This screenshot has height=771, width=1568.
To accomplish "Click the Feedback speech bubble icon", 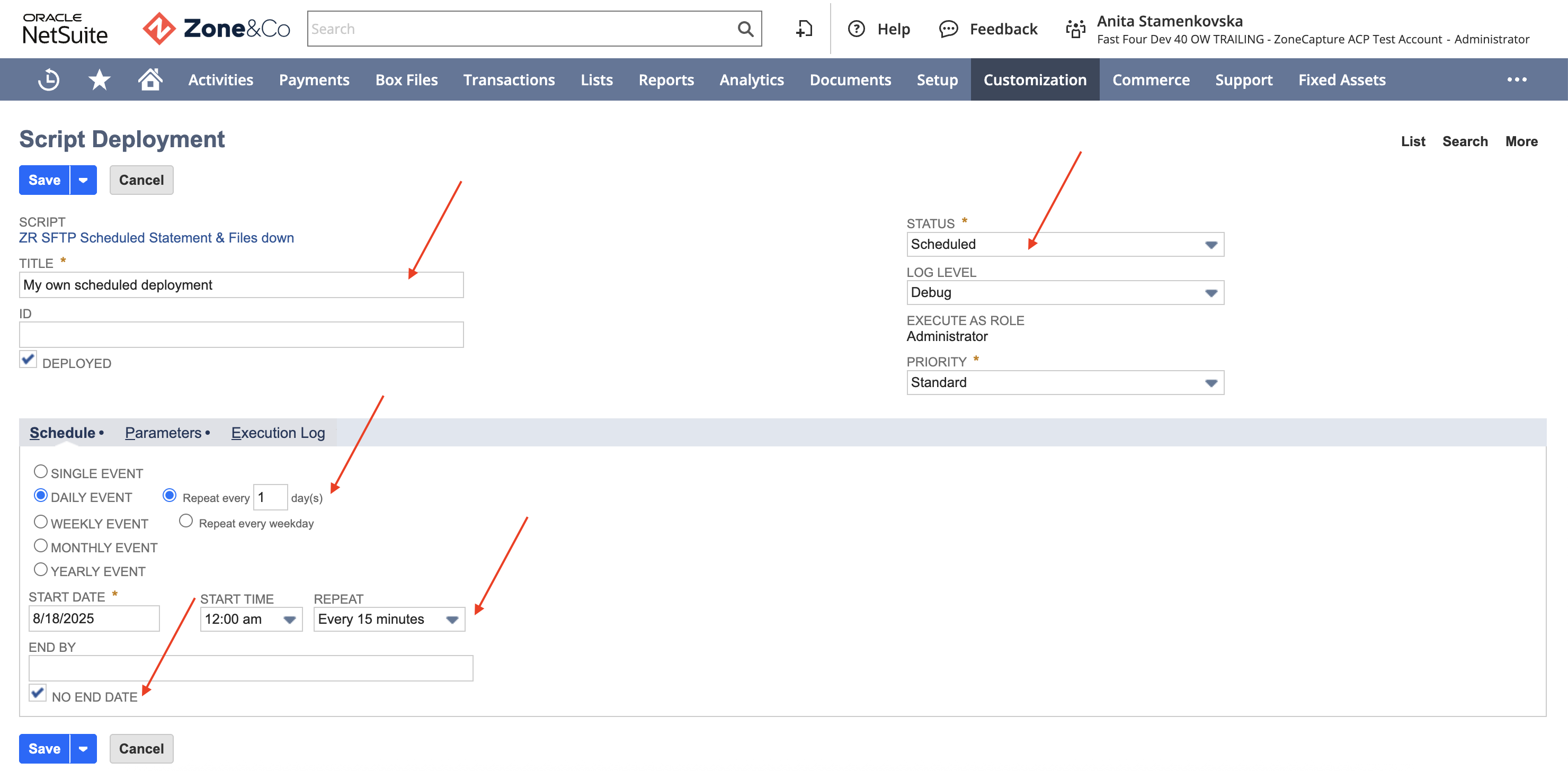I will coord(948,29).
